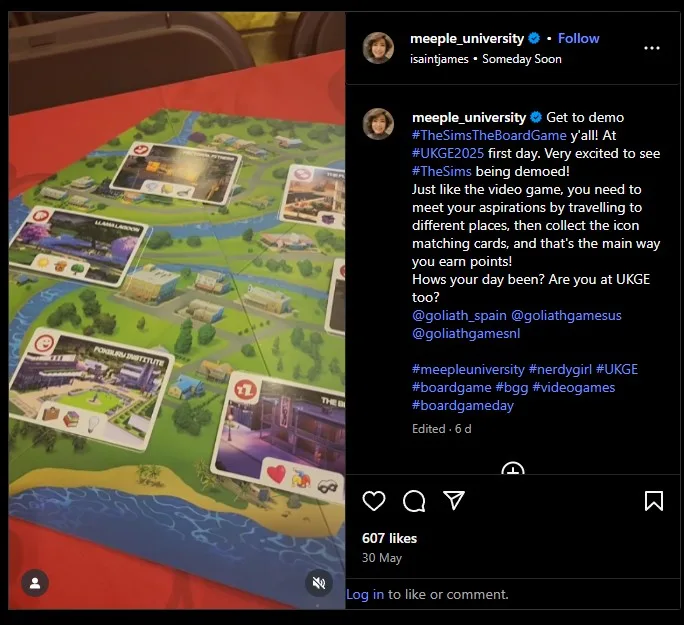
Task: Show tagged people on the video
Action: click(x=35, y=583)
